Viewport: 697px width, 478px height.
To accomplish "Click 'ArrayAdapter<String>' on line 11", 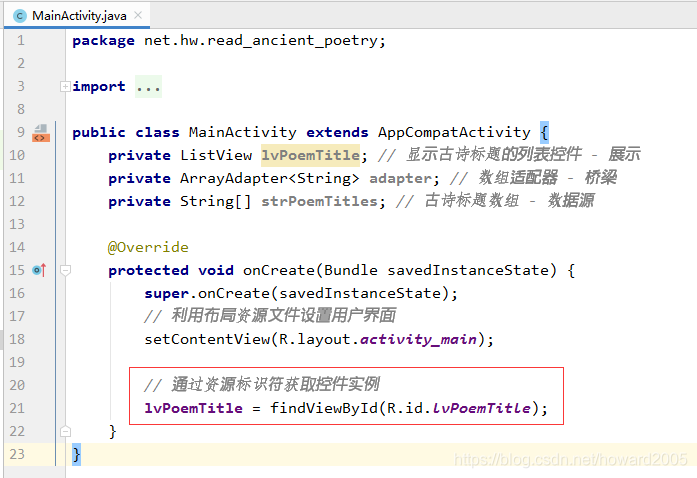I will [269, 178].
